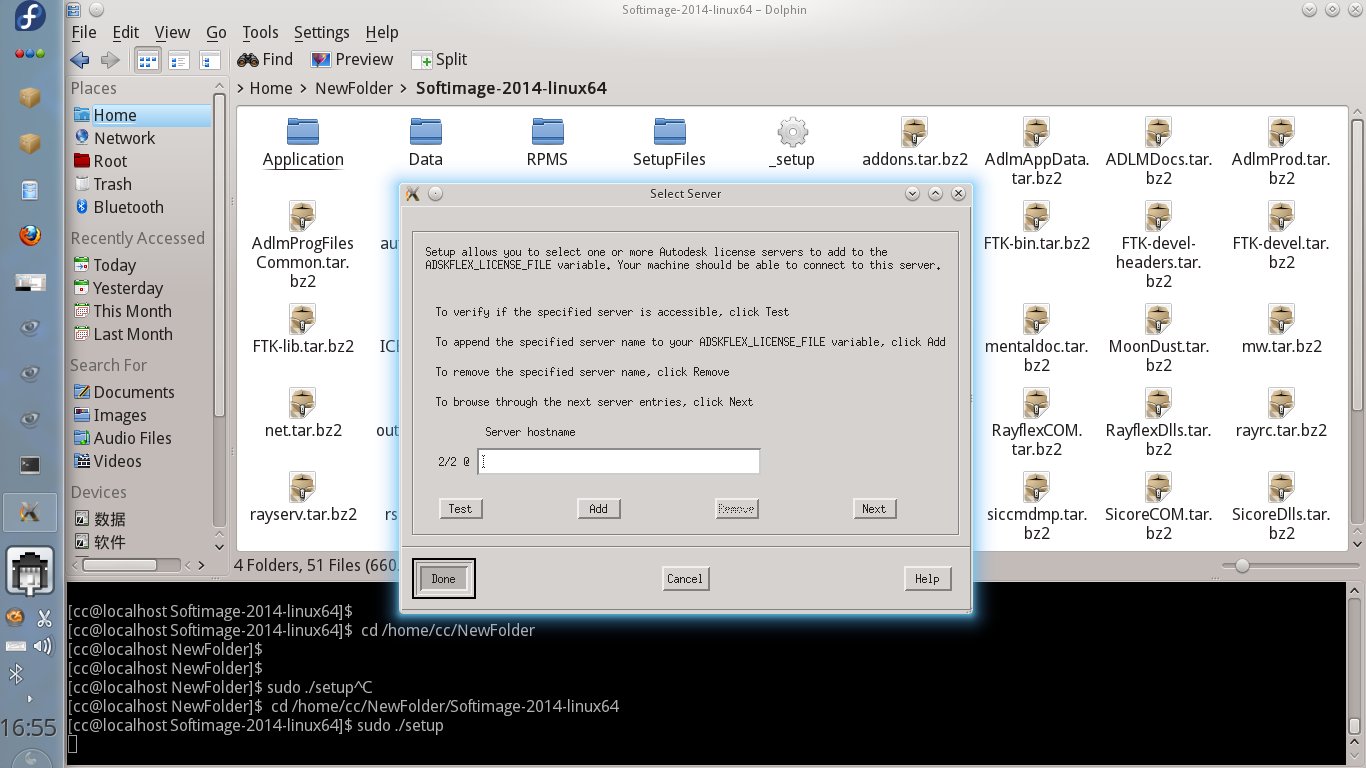Open the View menu
The image size is (1366, 768).
click(x=172, y=32)
